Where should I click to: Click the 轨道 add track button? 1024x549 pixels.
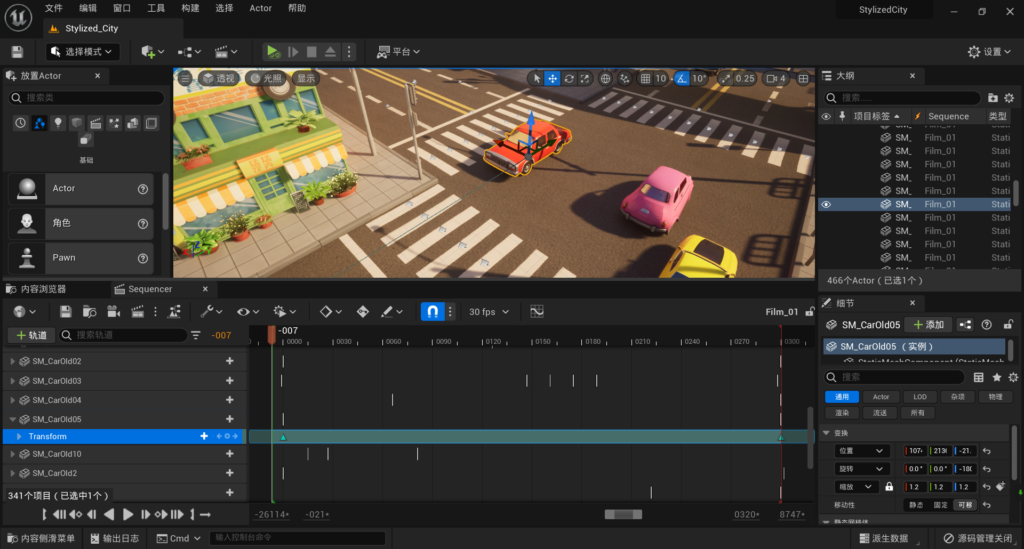point(31,335)
